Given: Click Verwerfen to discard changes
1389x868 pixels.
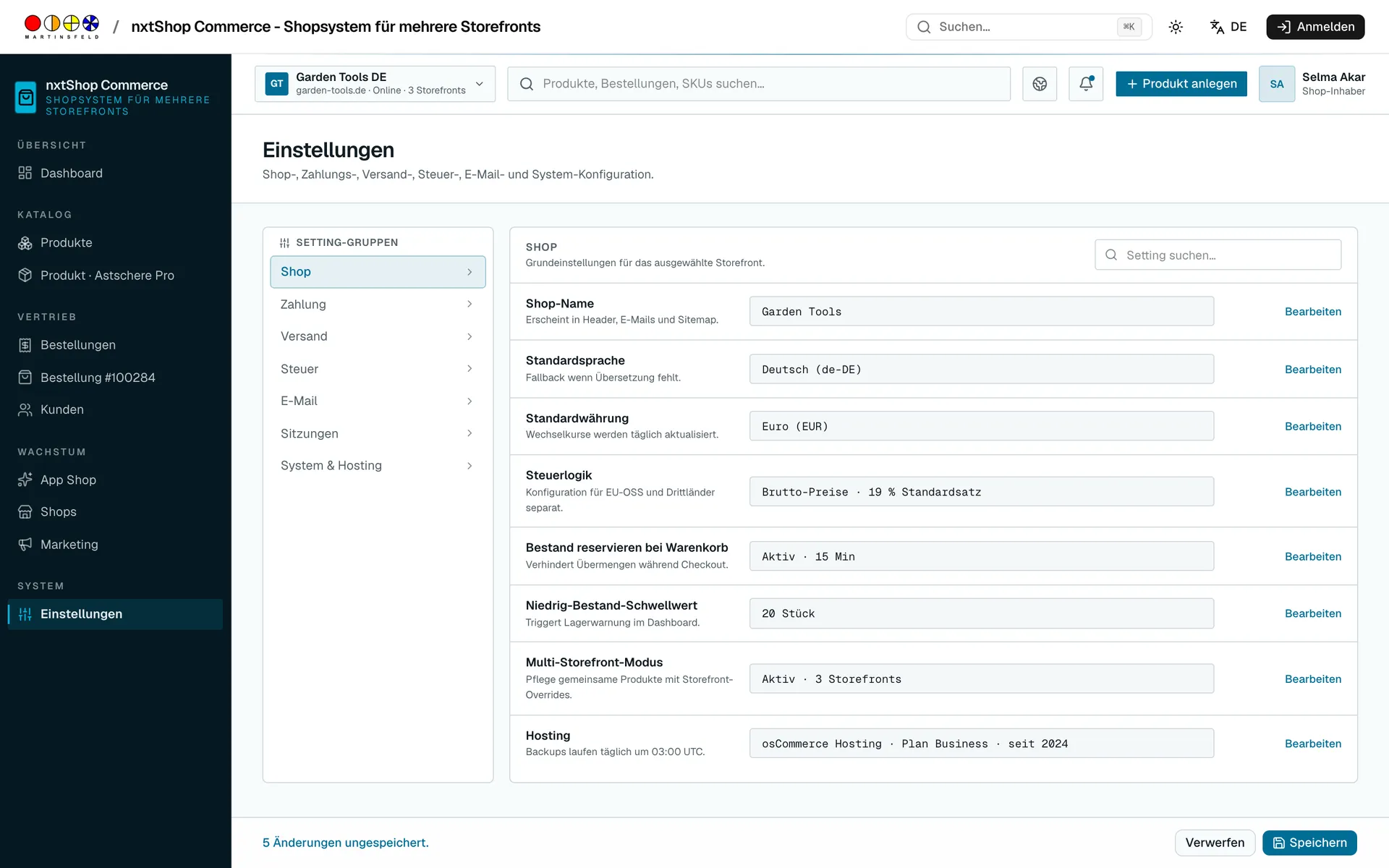Looking at the screenshot, I should click(1215, 843).
